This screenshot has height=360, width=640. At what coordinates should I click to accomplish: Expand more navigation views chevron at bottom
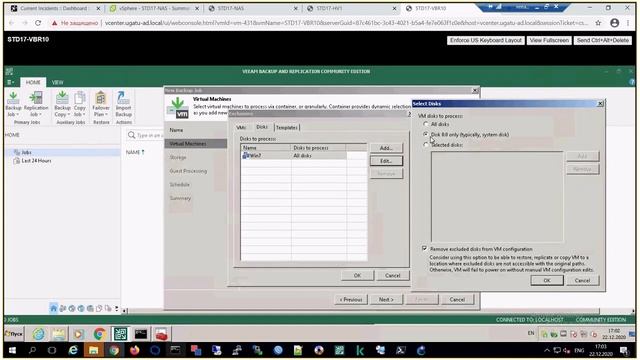117,308
